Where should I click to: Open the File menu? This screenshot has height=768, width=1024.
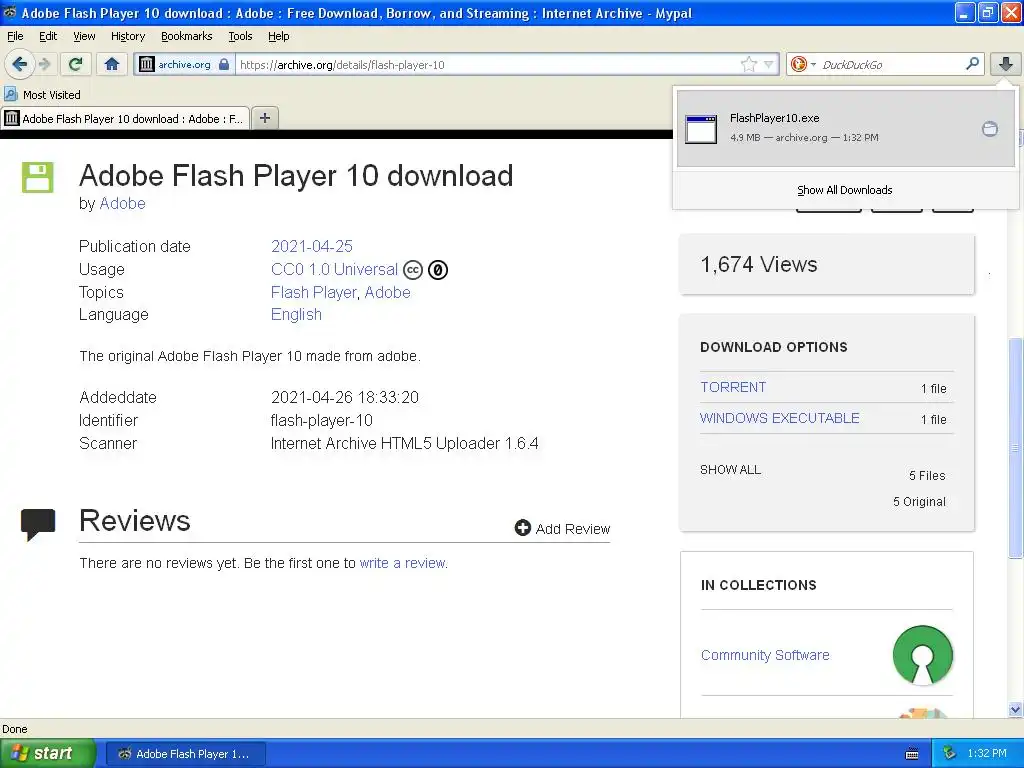15,36
